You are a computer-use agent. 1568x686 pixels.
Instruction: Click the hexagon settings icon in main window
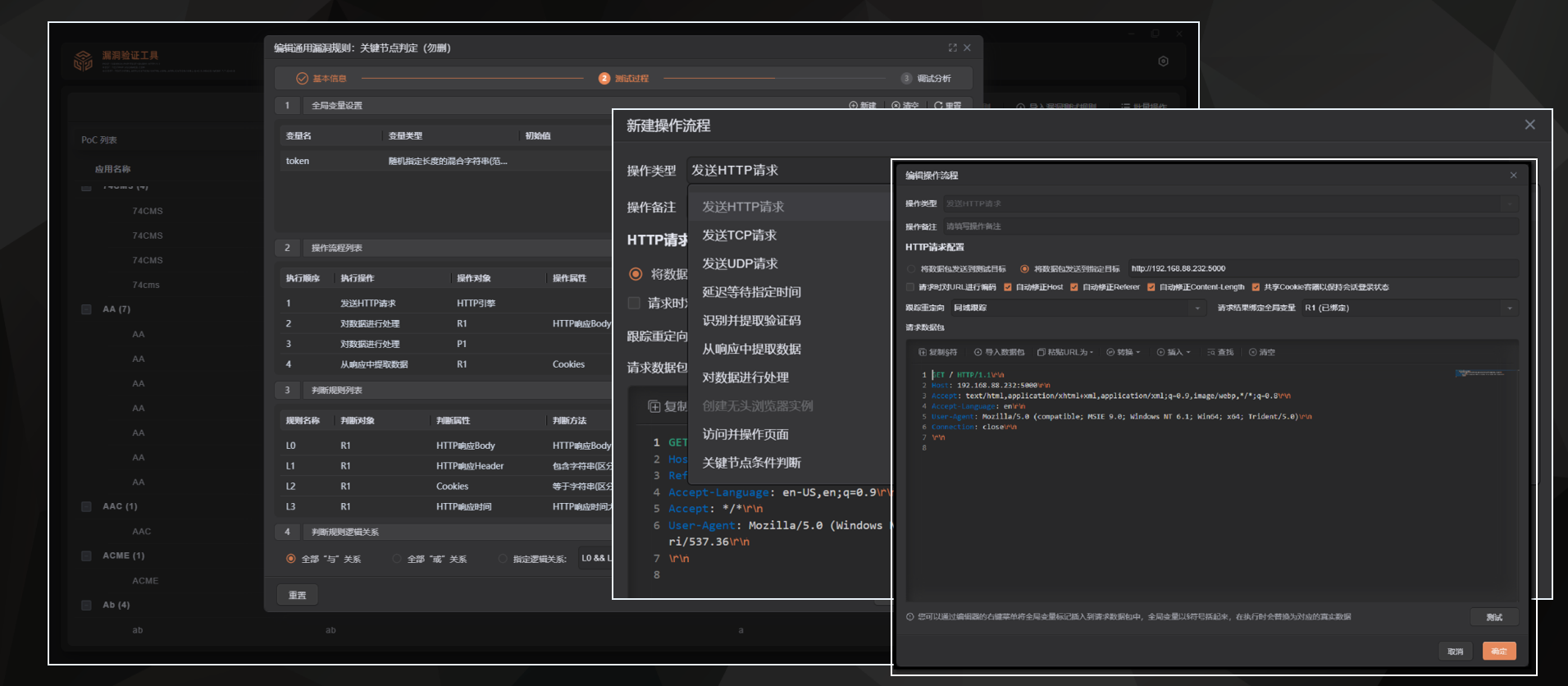pyautogui.click(x=1163, y=62)
